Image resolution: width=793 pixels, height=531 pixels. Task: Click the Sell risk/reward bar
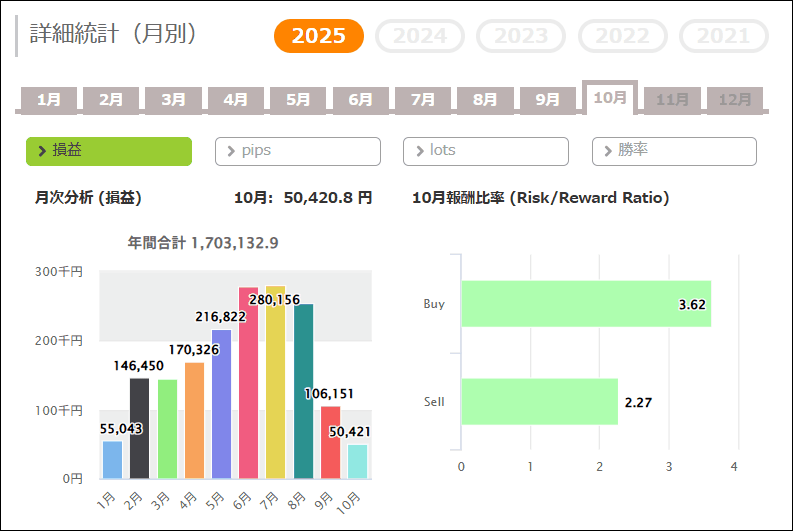coord(539,402)
